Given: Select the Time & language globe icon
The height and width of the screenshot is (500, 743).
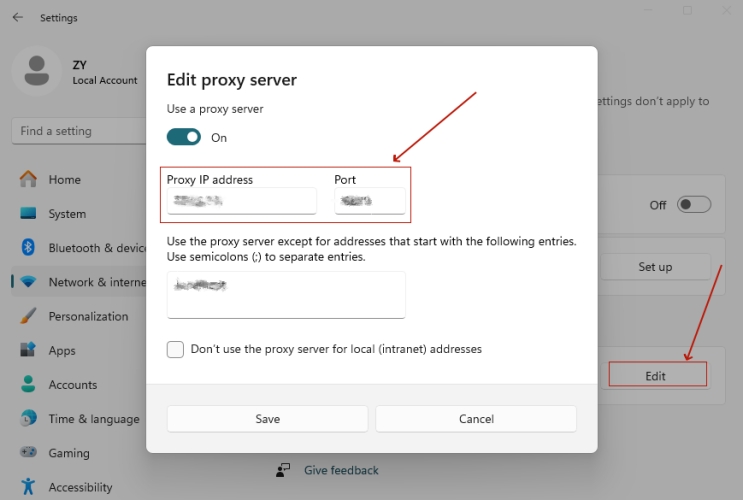Looking at the screenshot, I should click(28, 419).
